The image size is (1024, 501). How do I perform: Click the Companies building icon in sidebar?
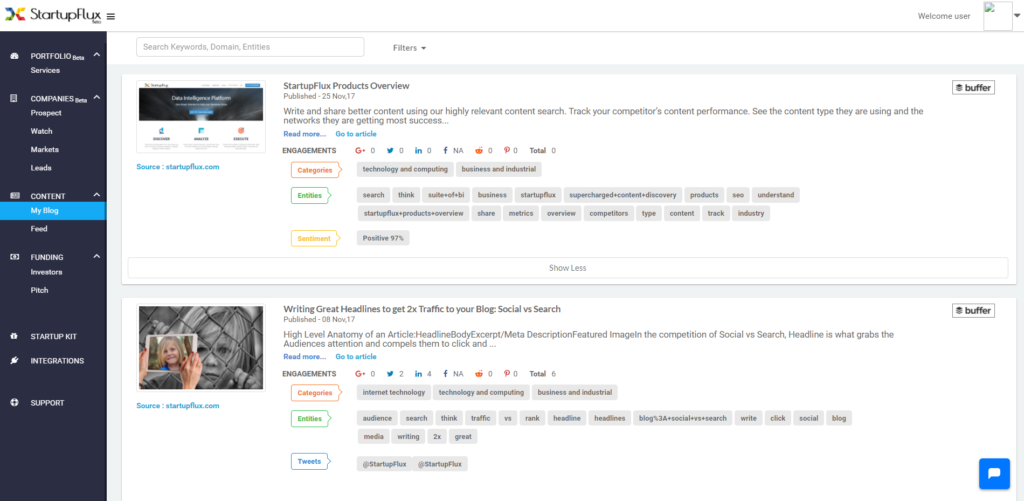pos(14,99)
